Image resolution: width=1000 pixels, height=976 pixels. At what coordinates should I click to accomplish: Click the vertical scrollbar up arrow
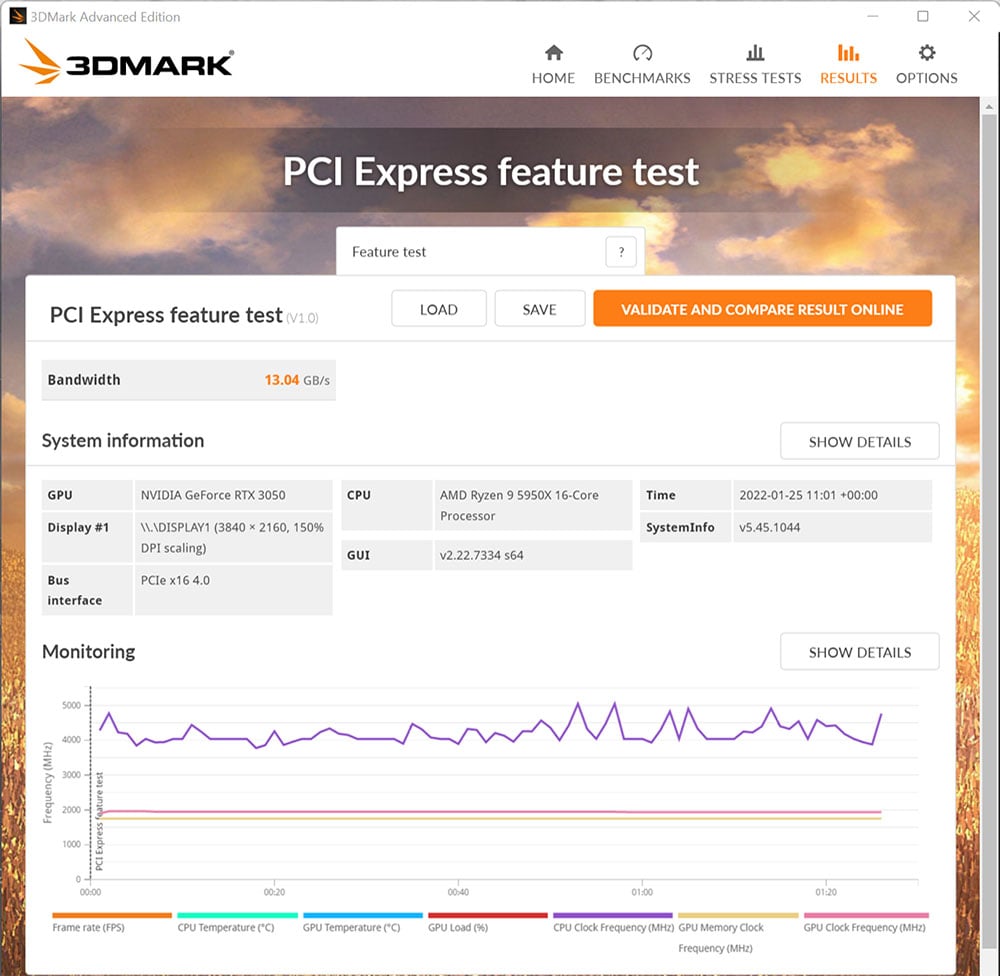coord(989,107)
